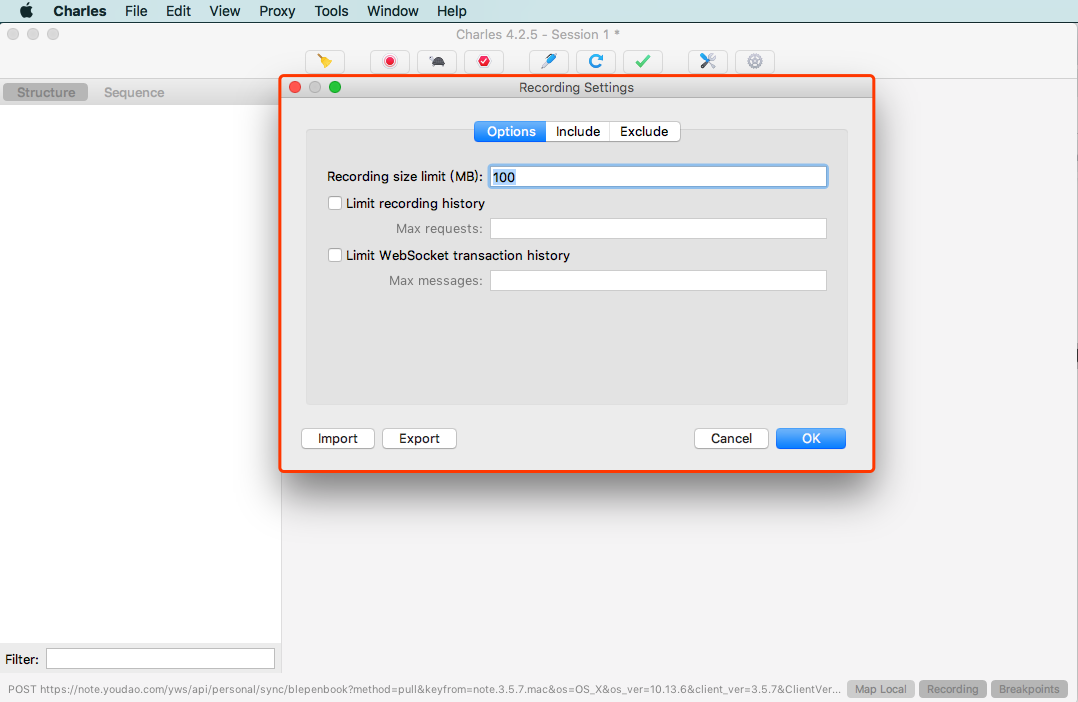Toggle throttling with the turtle icon

point(437,61)
